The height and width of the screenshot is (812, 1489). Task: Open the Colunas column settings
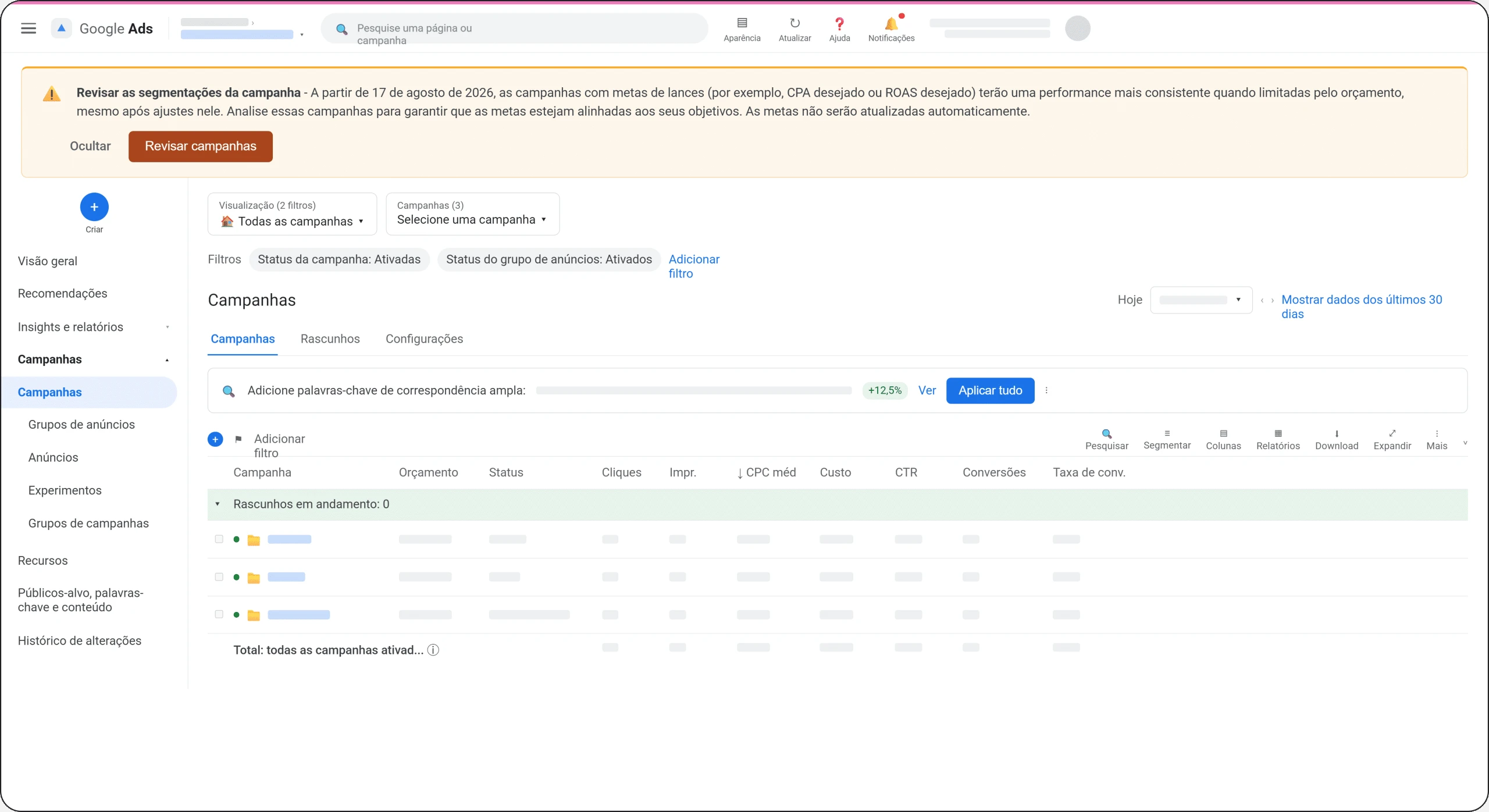1223,440
